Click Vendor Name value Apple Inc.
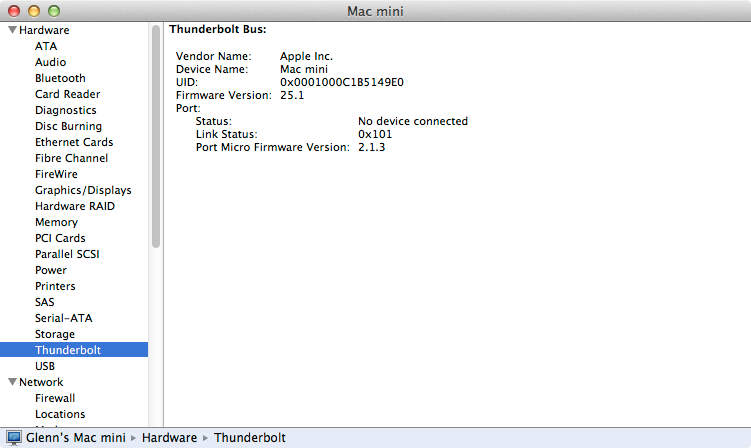The width and height of the screenshot is (751, 448). pos(307,57)
